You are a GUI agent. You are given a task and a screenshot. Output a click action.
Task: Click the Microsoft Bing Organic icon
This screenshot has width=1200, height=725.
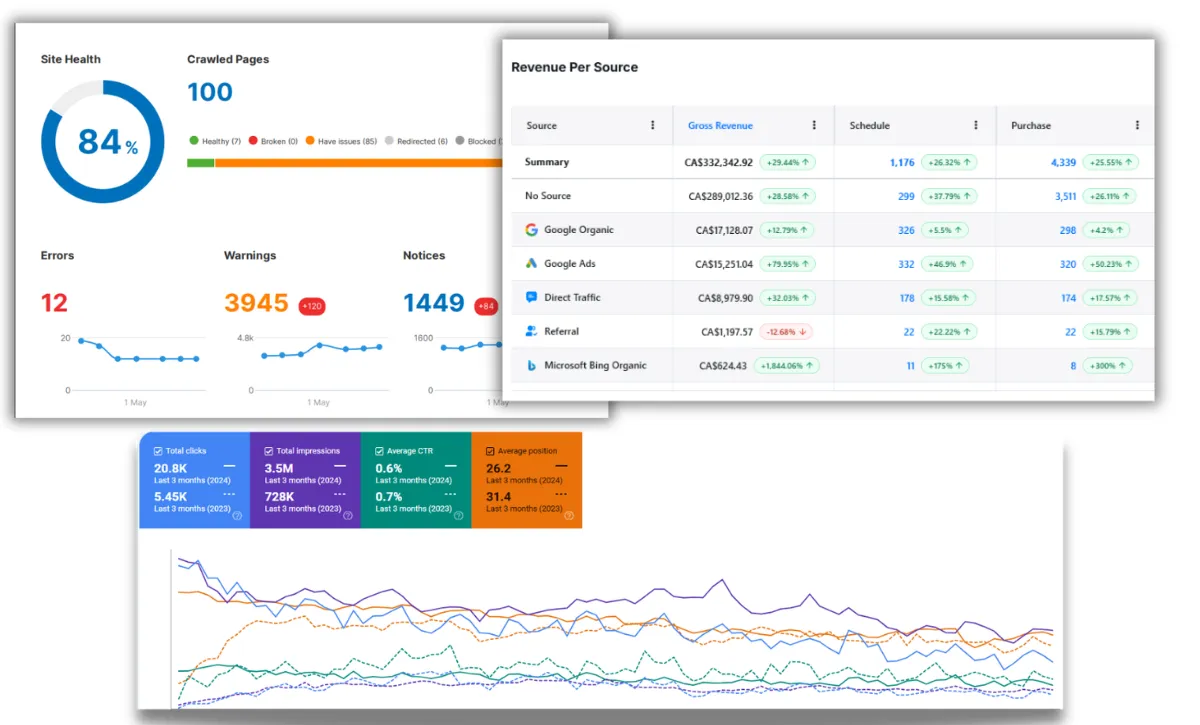click(532, 366)
